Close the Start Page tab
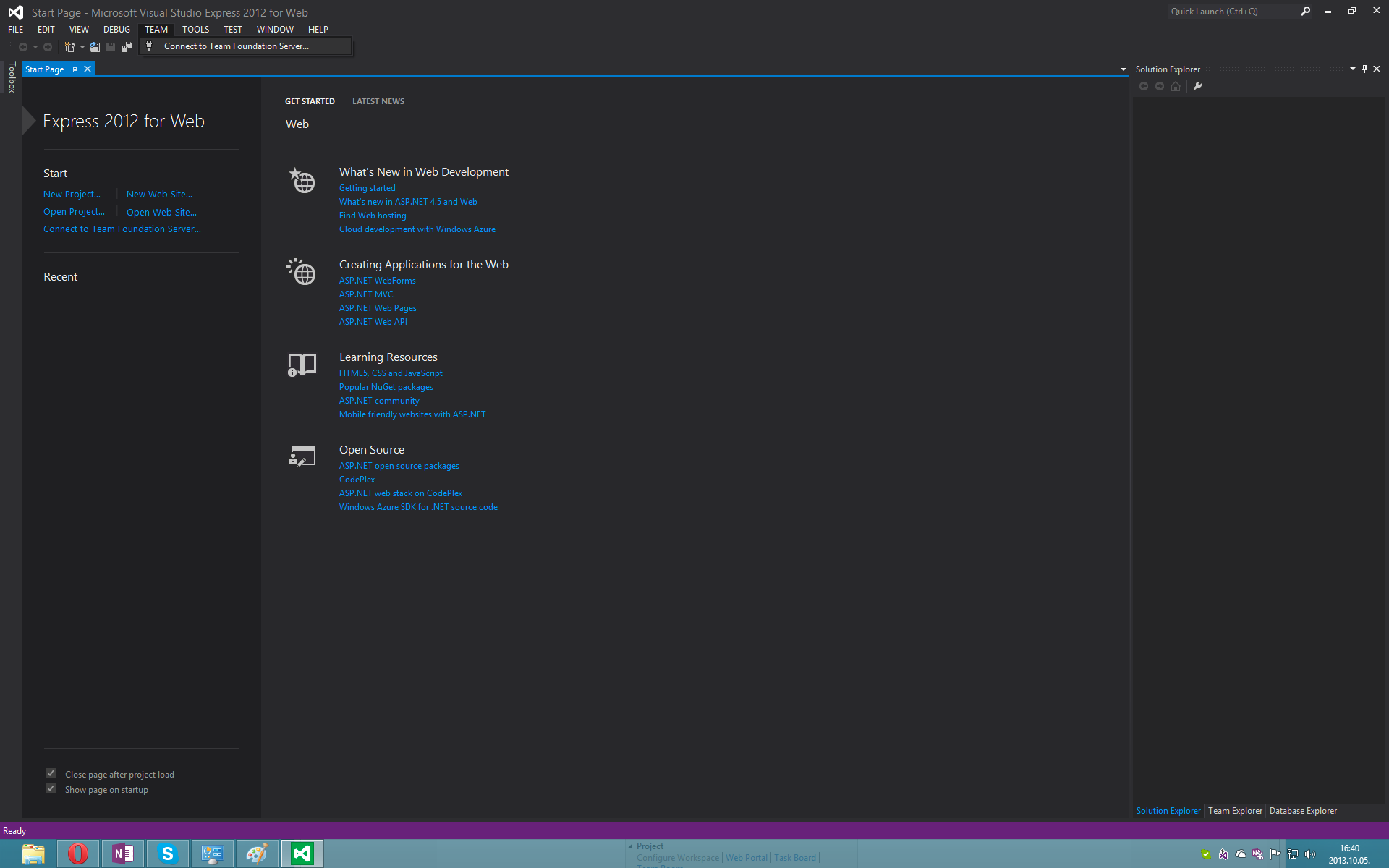1389x868 pixels. click(x=88, y=69)
